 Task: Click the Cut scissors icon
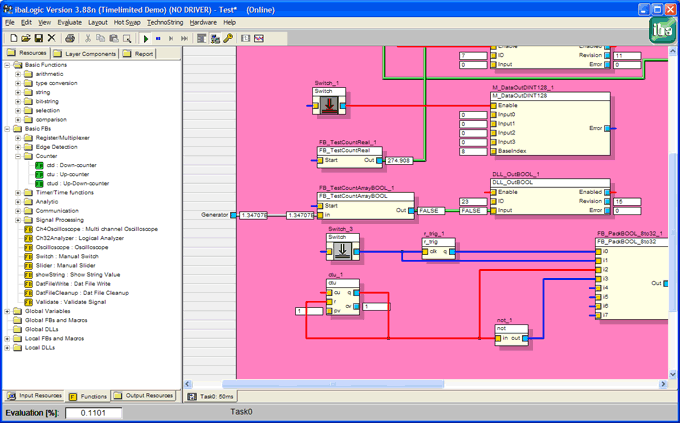(88, 38)
